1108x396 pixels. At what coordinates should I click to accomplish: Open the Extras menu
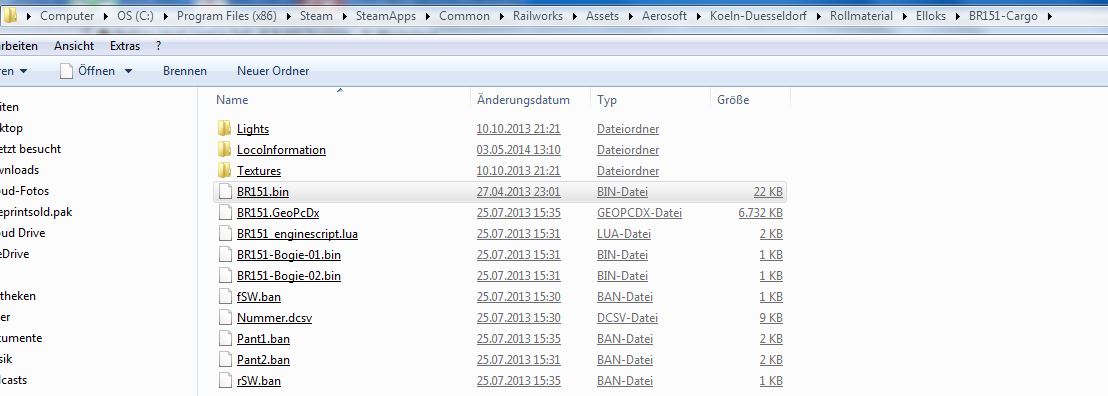[x=125, y=46]
